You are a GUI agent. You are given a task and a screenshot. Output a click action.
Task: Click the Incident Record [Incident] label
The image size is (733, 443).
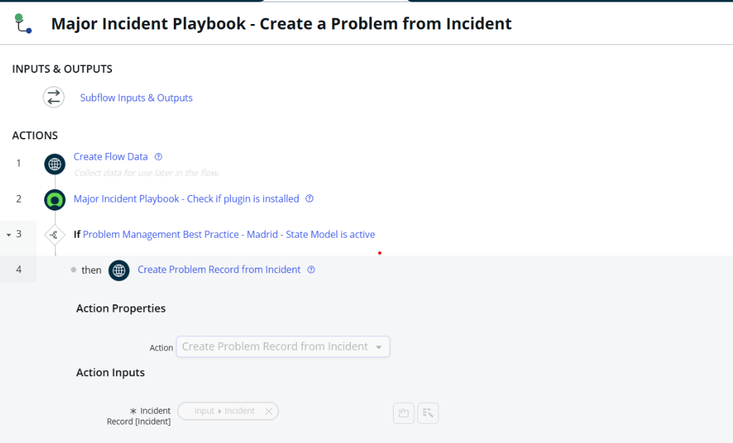click(139, 416)
